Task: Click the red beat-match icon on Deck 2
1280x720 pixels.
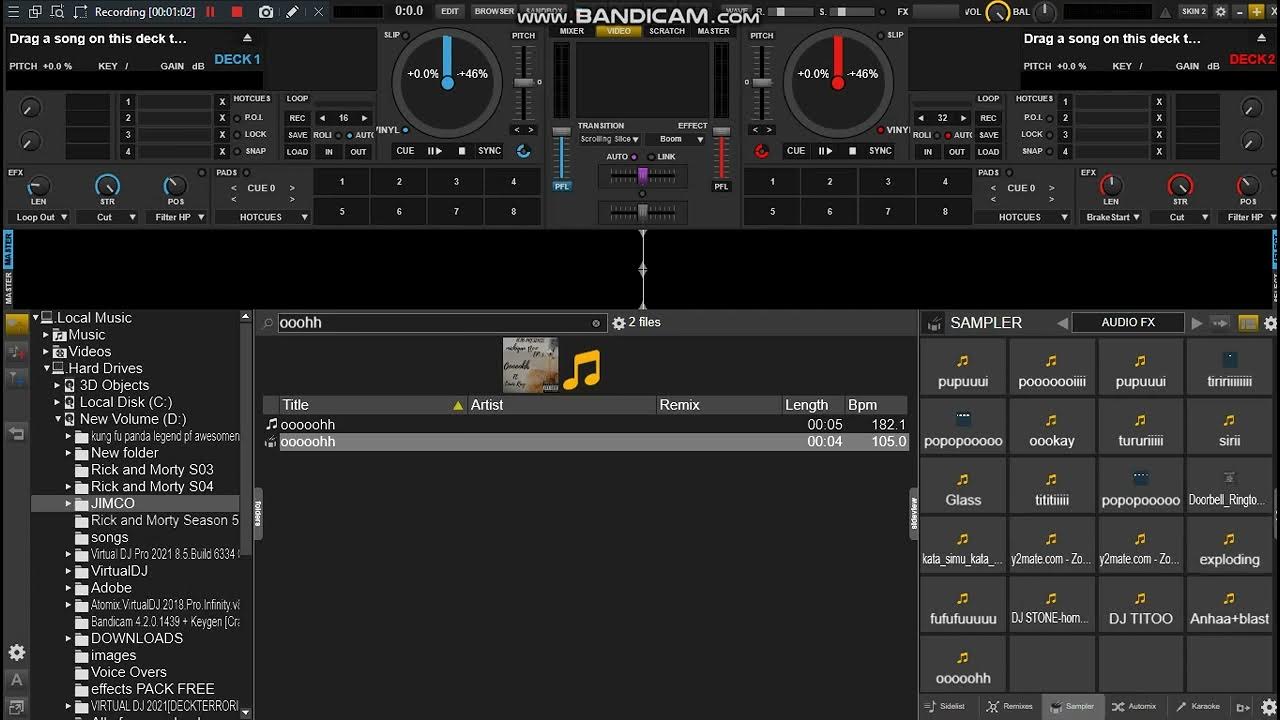Action: [762, 151]
